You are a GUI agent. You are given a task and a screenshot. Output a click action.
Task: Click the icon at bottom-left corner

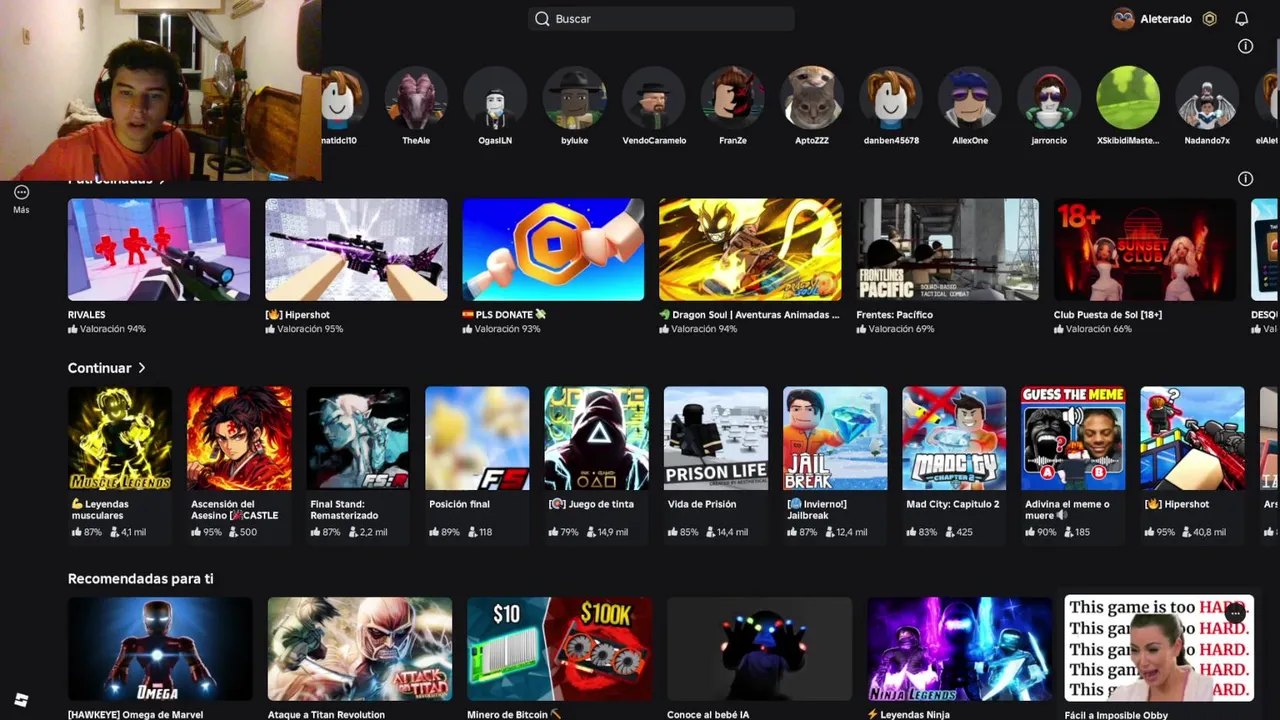pos(21,700)
